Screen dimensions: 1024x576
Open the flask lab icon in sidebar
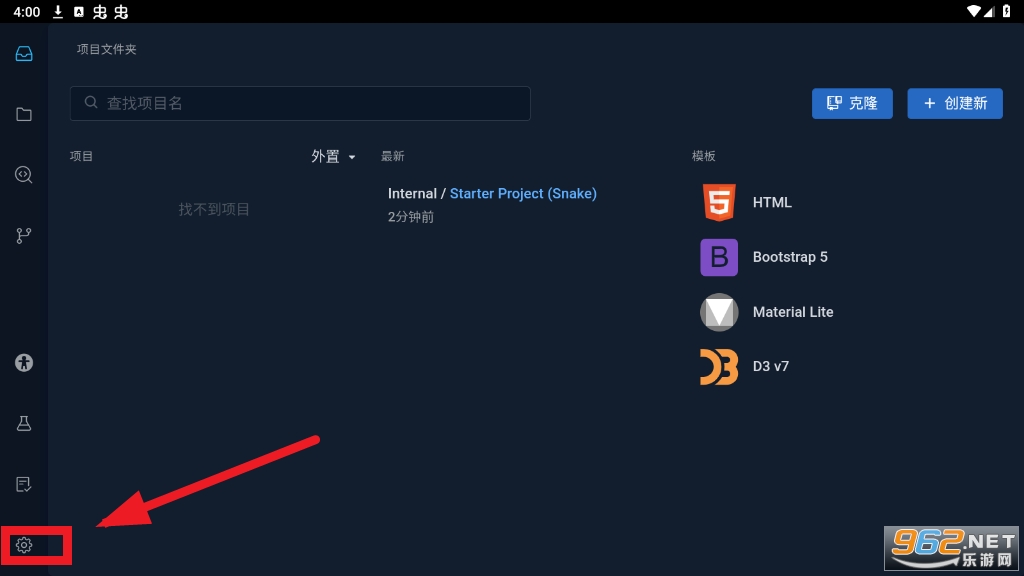coord(24,423)
